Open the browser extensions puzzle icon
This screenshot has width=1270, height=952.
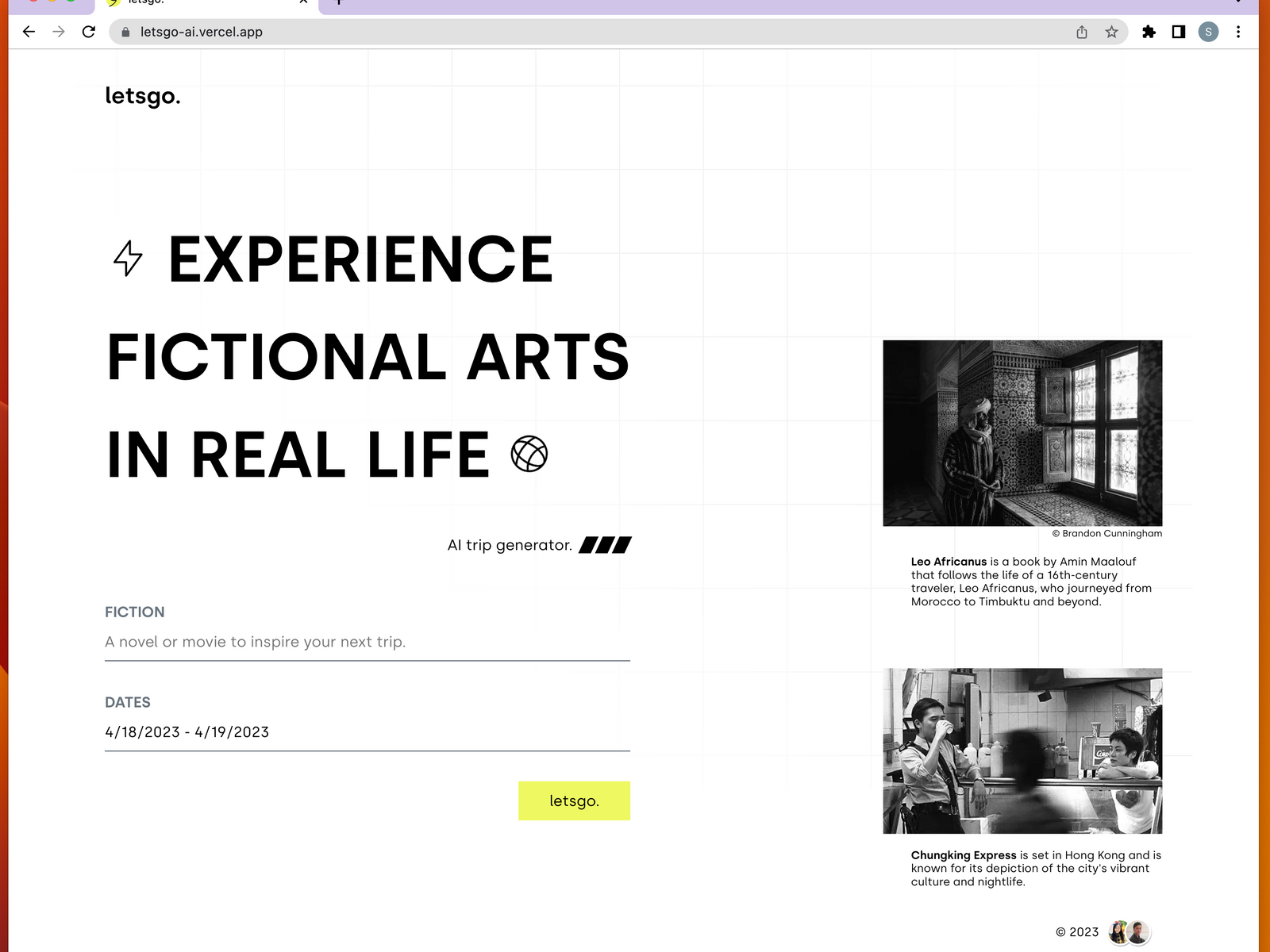[x=1149, y=32]
